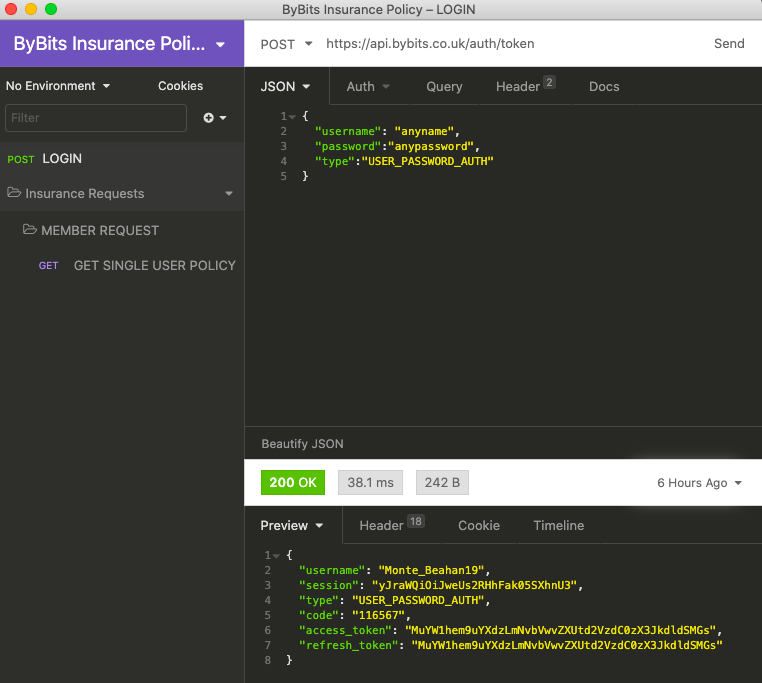Open the JSON body type dropdown

click(285, 87)
